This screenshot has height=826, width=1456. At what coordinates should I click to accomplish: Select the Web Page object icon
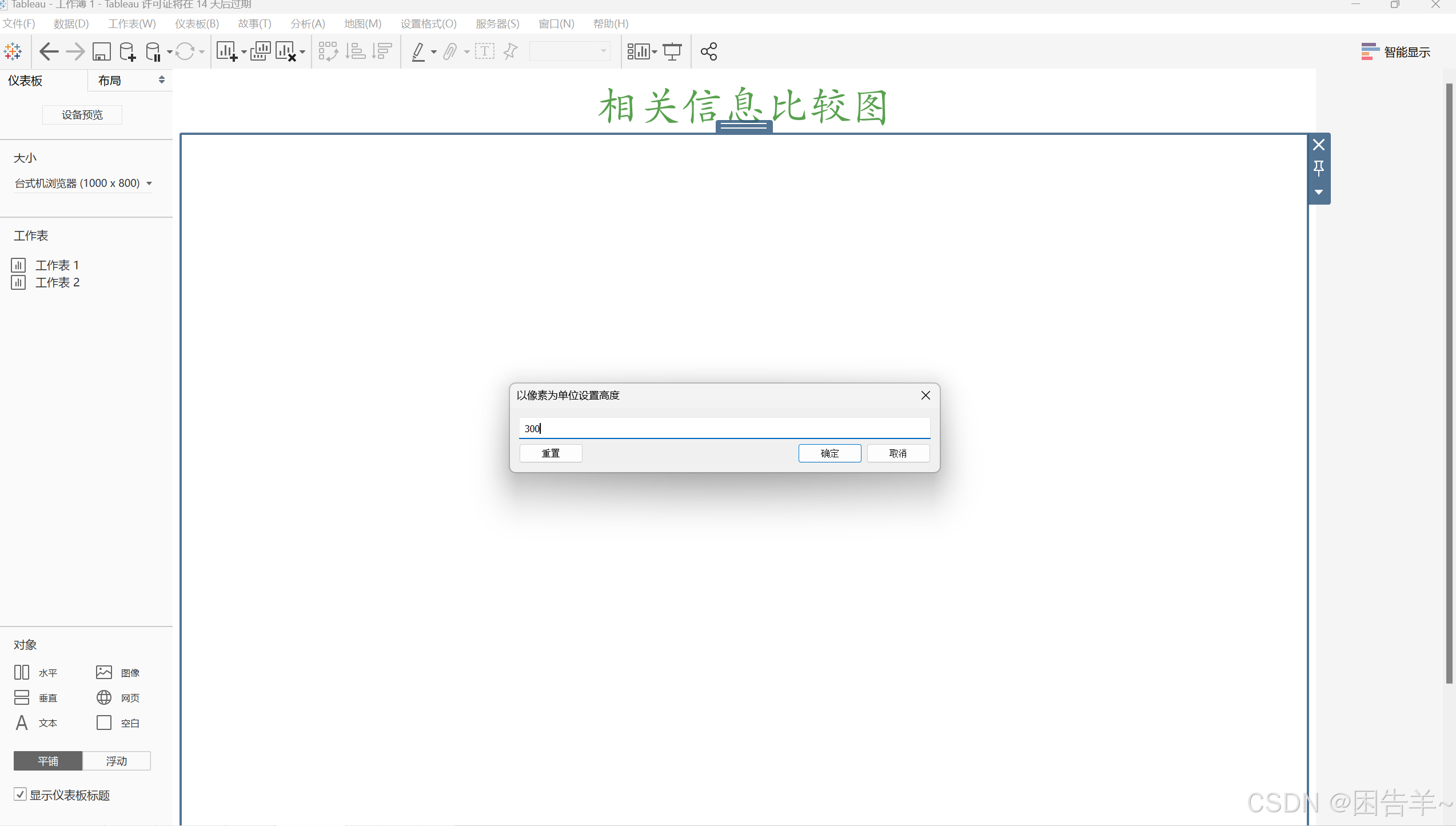[x=104, y=697]
